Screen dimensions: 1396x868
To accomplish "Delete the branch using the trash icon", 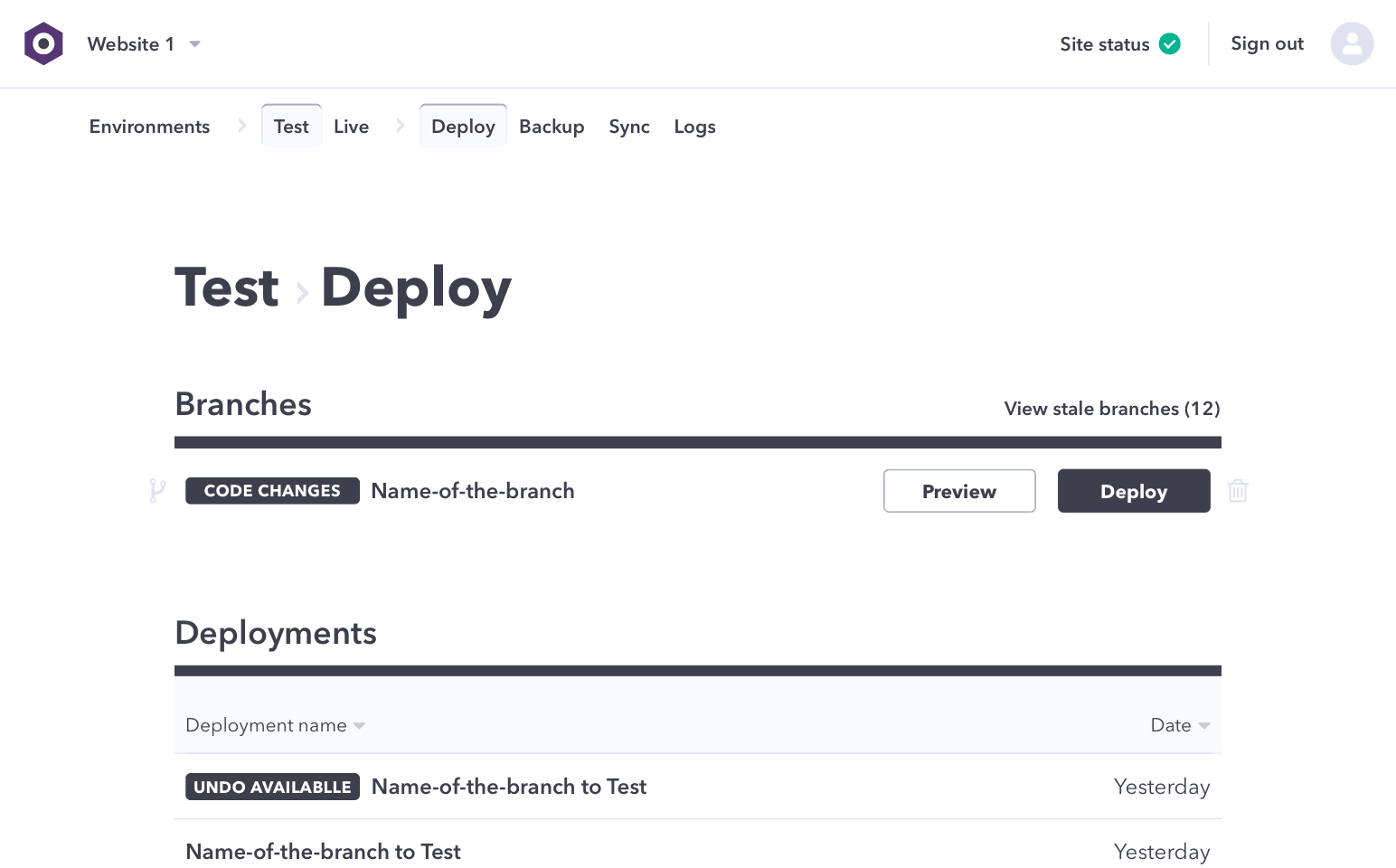I will point(1238,491).
